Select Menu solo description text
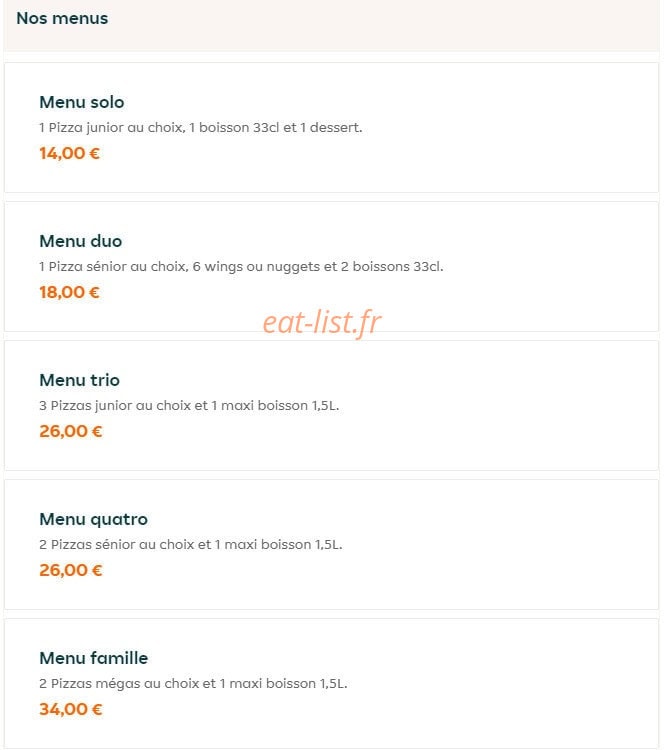This screenshot has width=665, height=750. (200, 128)
